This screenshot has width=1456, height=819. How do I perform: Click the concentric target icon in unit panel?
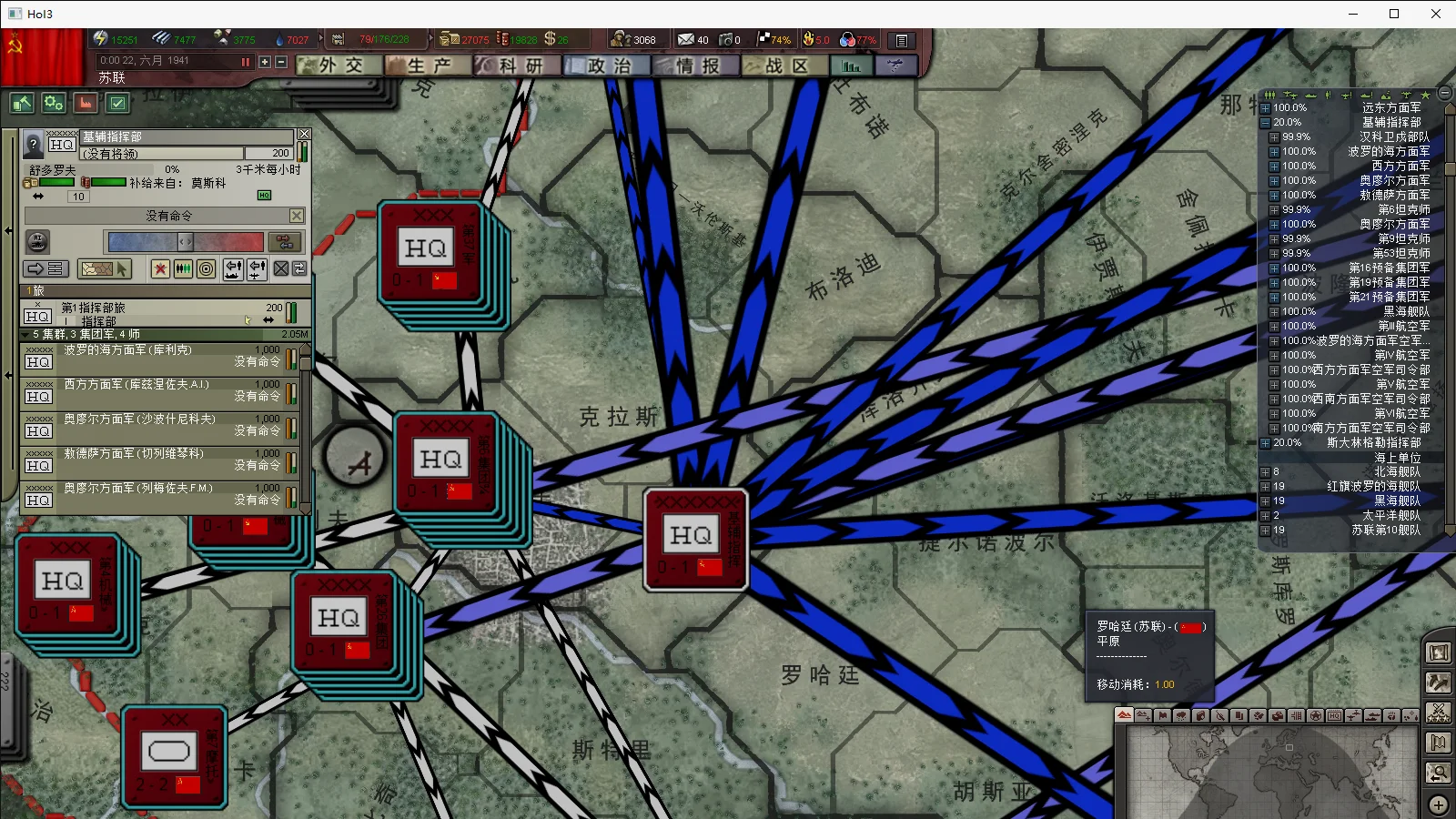coord(207,268)
